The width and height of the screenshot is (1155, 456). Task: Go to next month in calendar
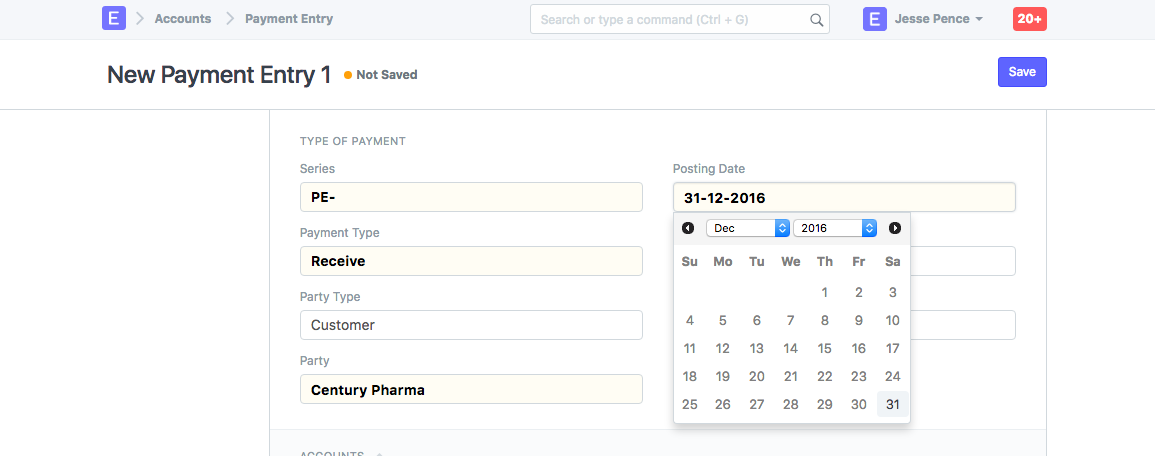coord(895,228)
